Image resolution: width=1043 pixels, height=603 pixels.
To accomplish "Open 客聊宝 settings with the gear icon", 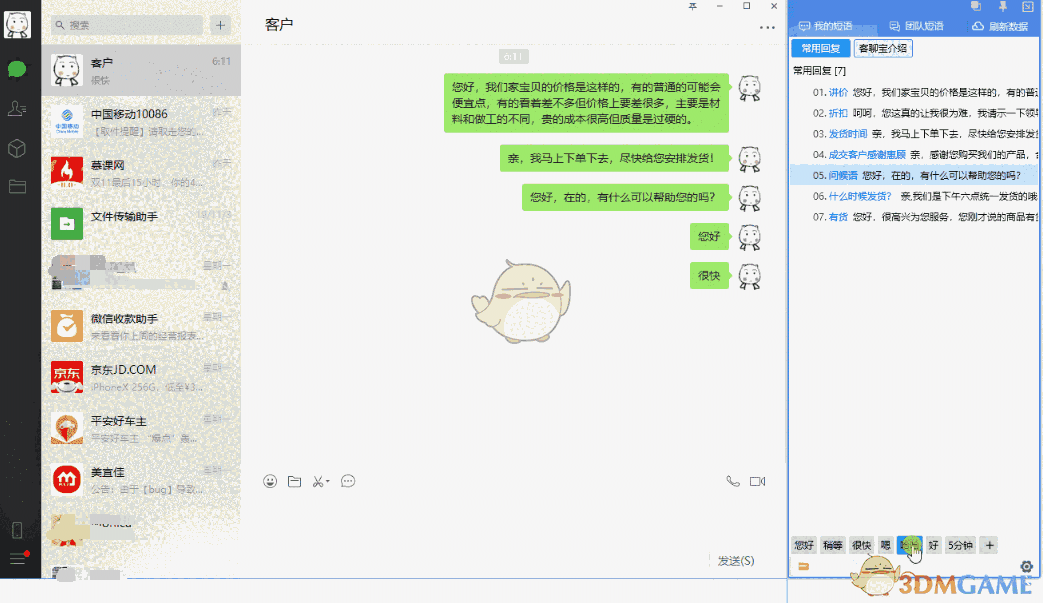I will click(x=1026, y=566).
